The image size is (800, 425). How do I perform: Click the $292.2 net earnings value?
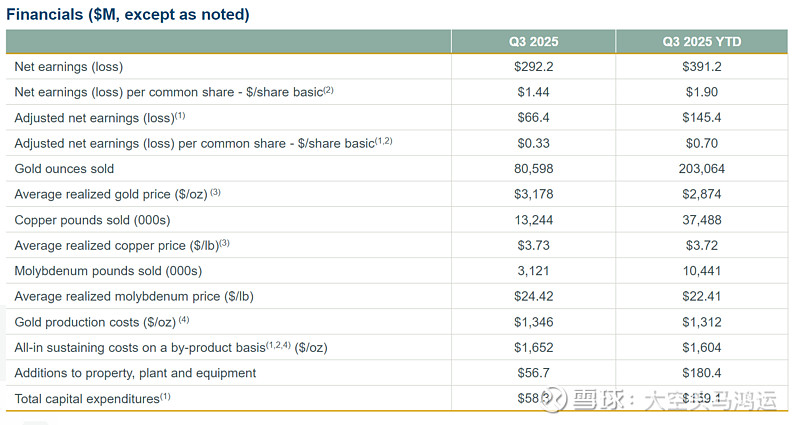[x=533, y=66]
